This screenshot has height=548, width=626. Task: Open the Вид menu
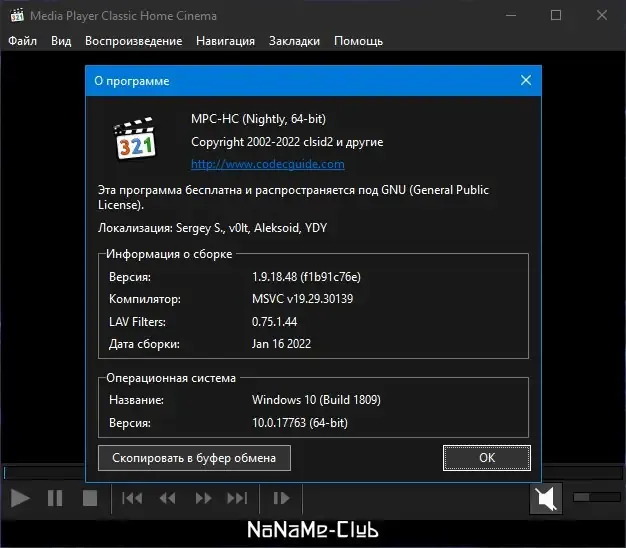click(x=61, y=41)
